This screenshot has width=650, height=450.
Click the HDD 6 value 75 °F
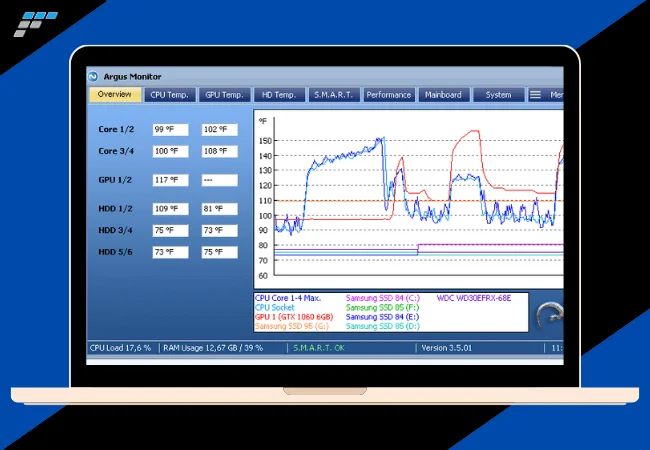(x=220, y=252)
